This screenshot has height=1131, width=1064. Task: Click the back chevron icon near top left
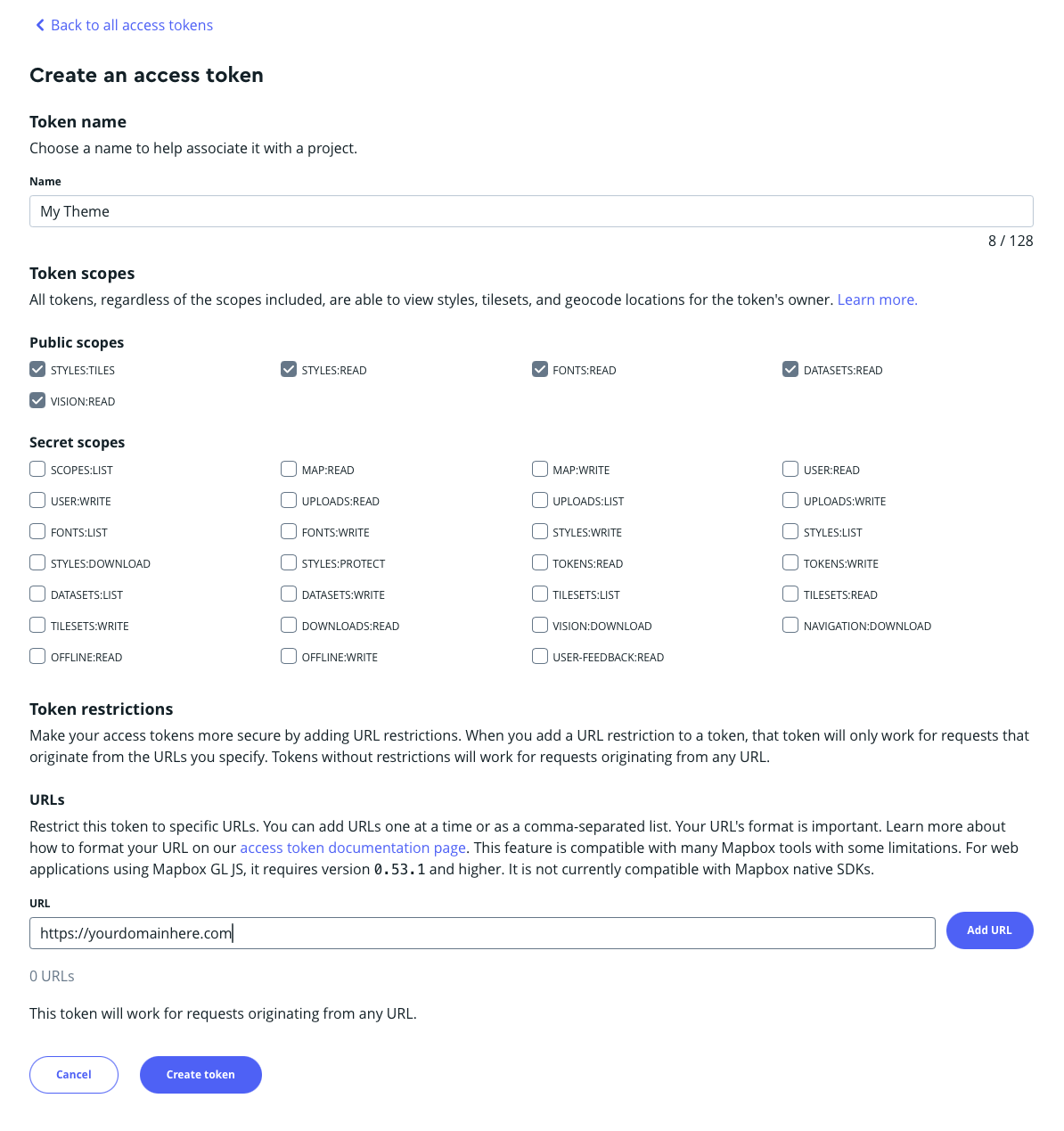coord(39,25)
